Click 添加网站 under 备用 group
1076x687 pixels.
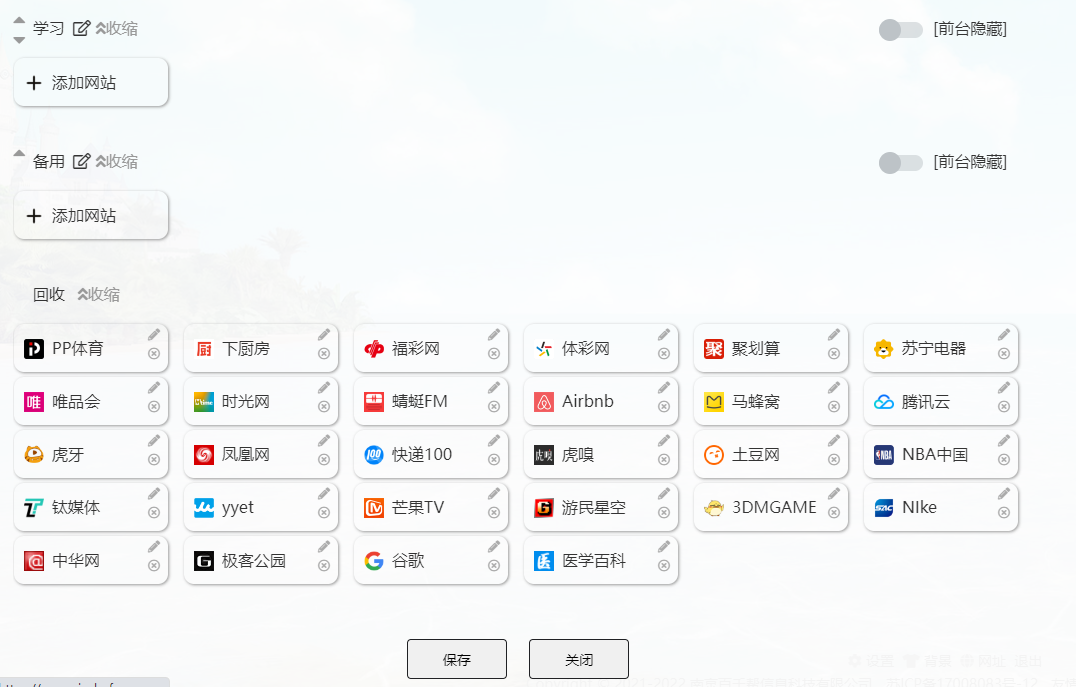tap(91, 216)
